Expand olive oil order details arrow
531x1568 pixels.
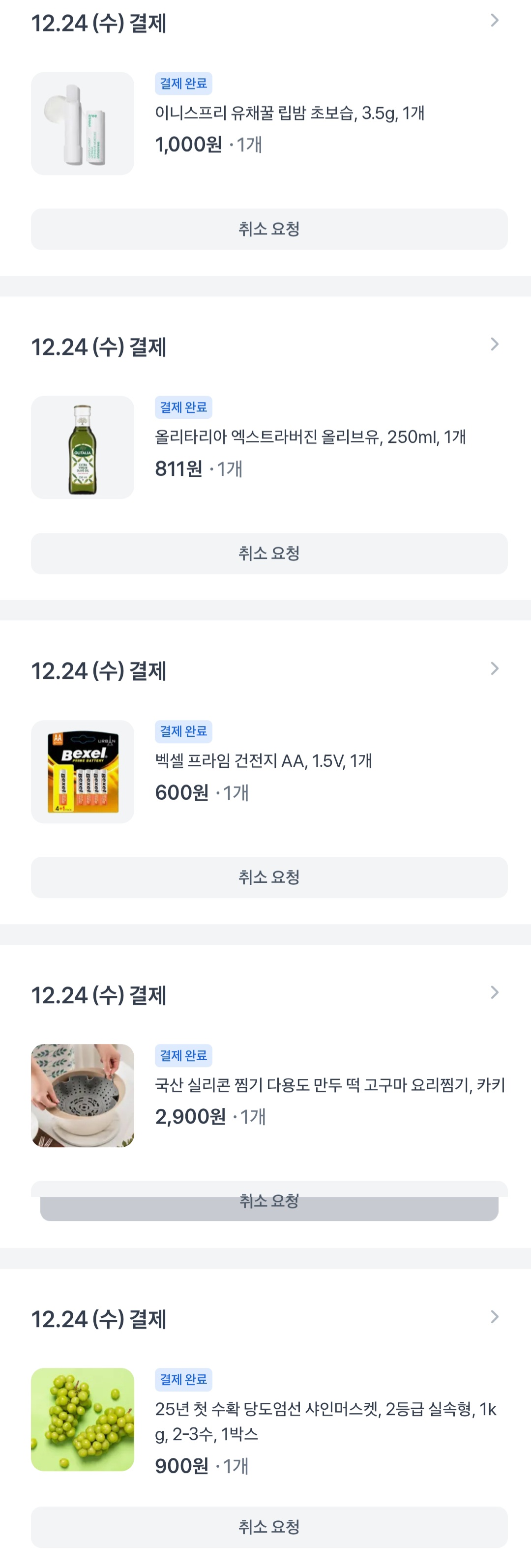(495, 345)
